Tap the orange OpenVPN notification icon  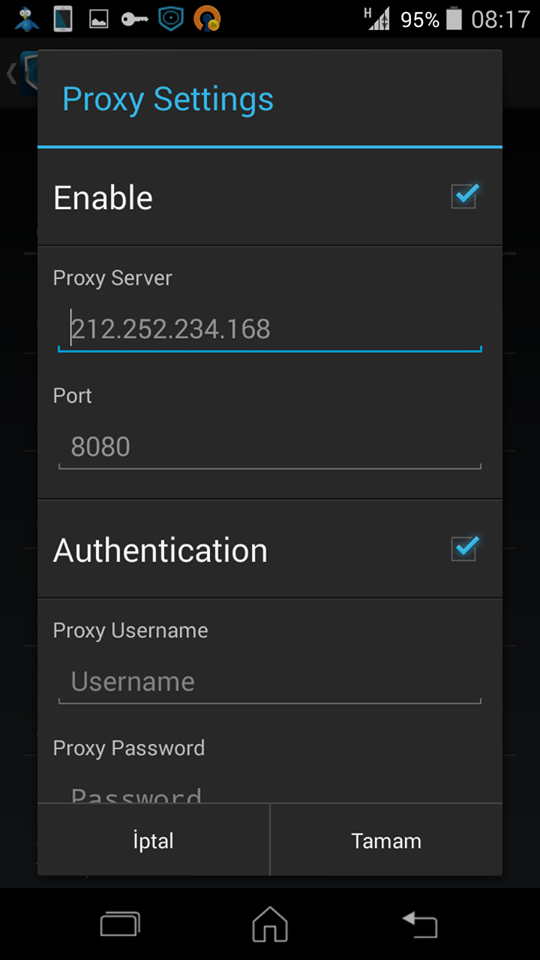tap(207, 19)
